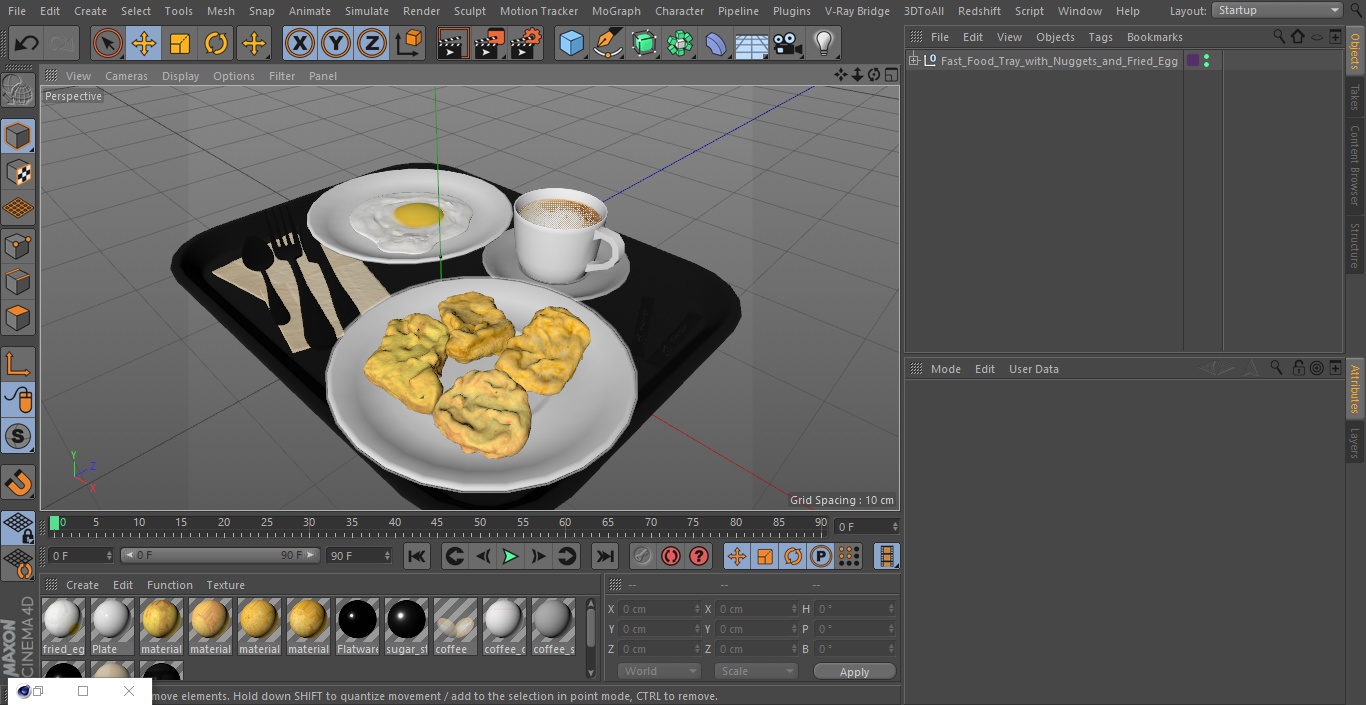Screen dimensions: 1366x705
Task: Click the timeline preview range slider
Action: (220, 555)
